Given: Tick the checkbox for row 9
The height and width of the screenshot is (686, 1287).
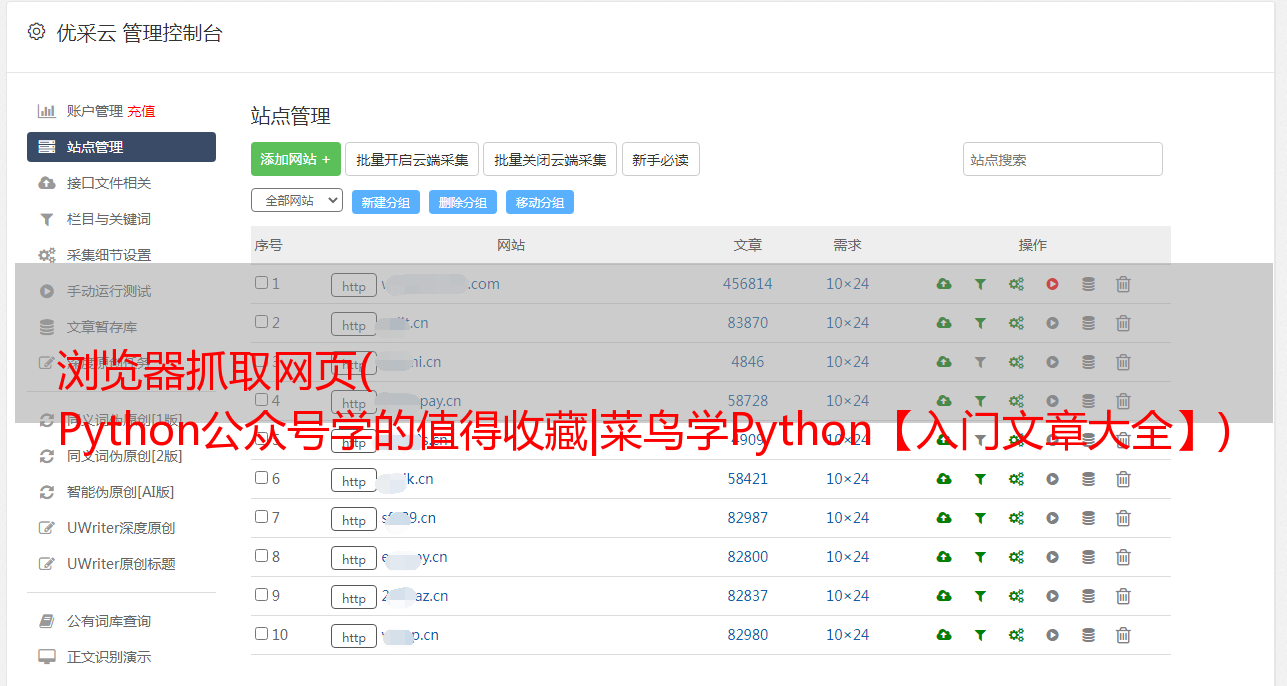Looking at the screenshot, I should 261,595.
